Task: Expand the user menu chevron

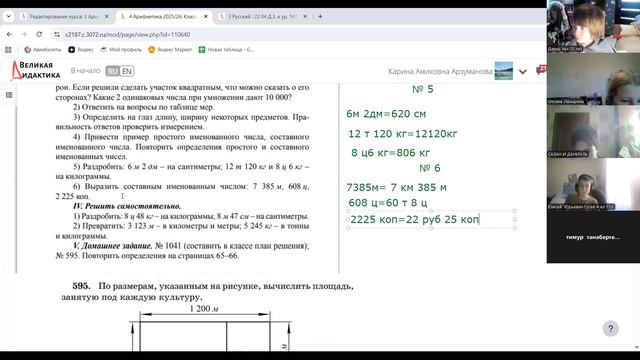Action: click(522, 71)
